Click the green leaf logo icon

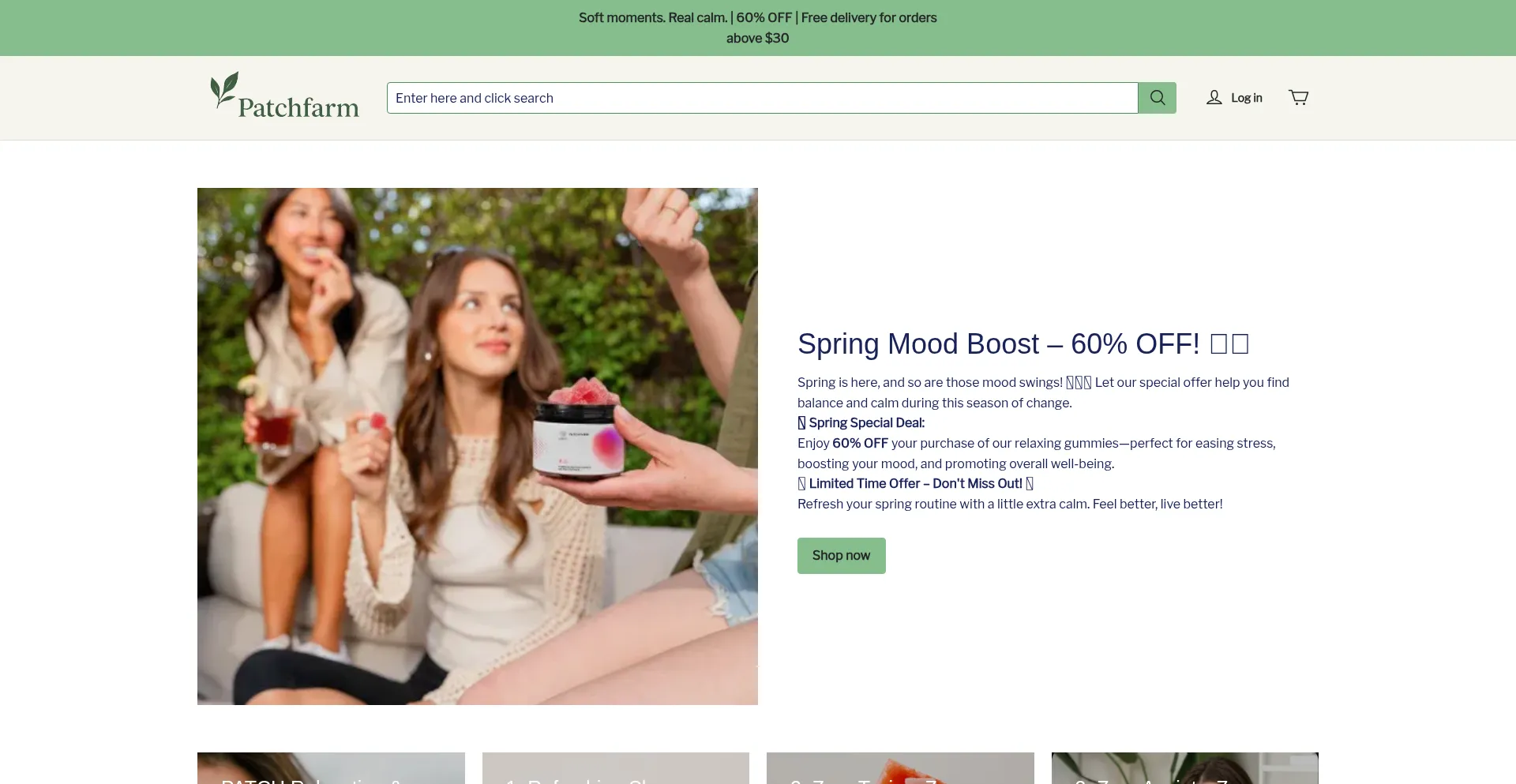223,90
